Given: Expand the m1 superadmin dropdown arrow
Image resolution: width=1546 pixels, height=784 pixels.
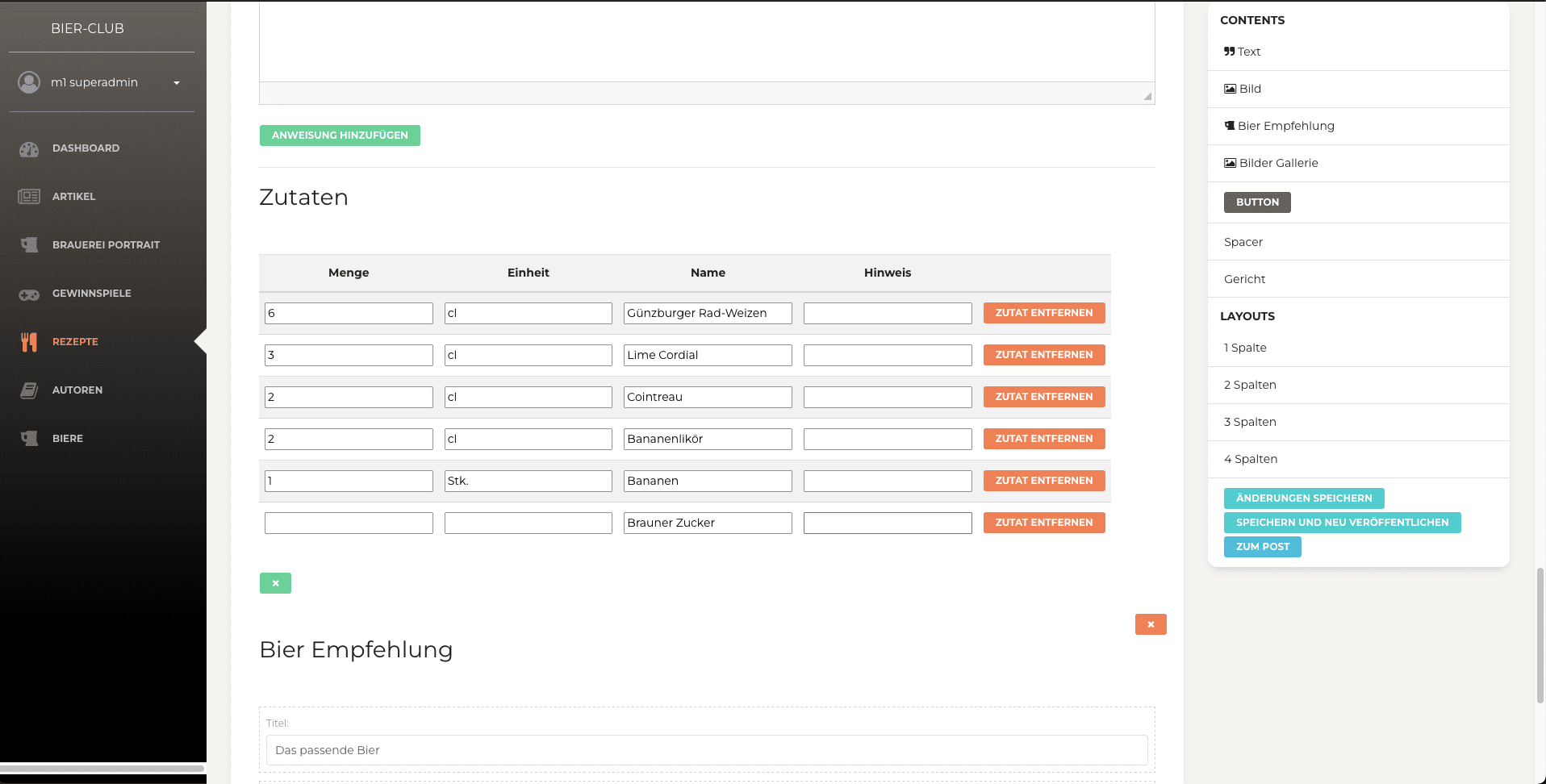Looking at the screenshot, I should (177, 83).
